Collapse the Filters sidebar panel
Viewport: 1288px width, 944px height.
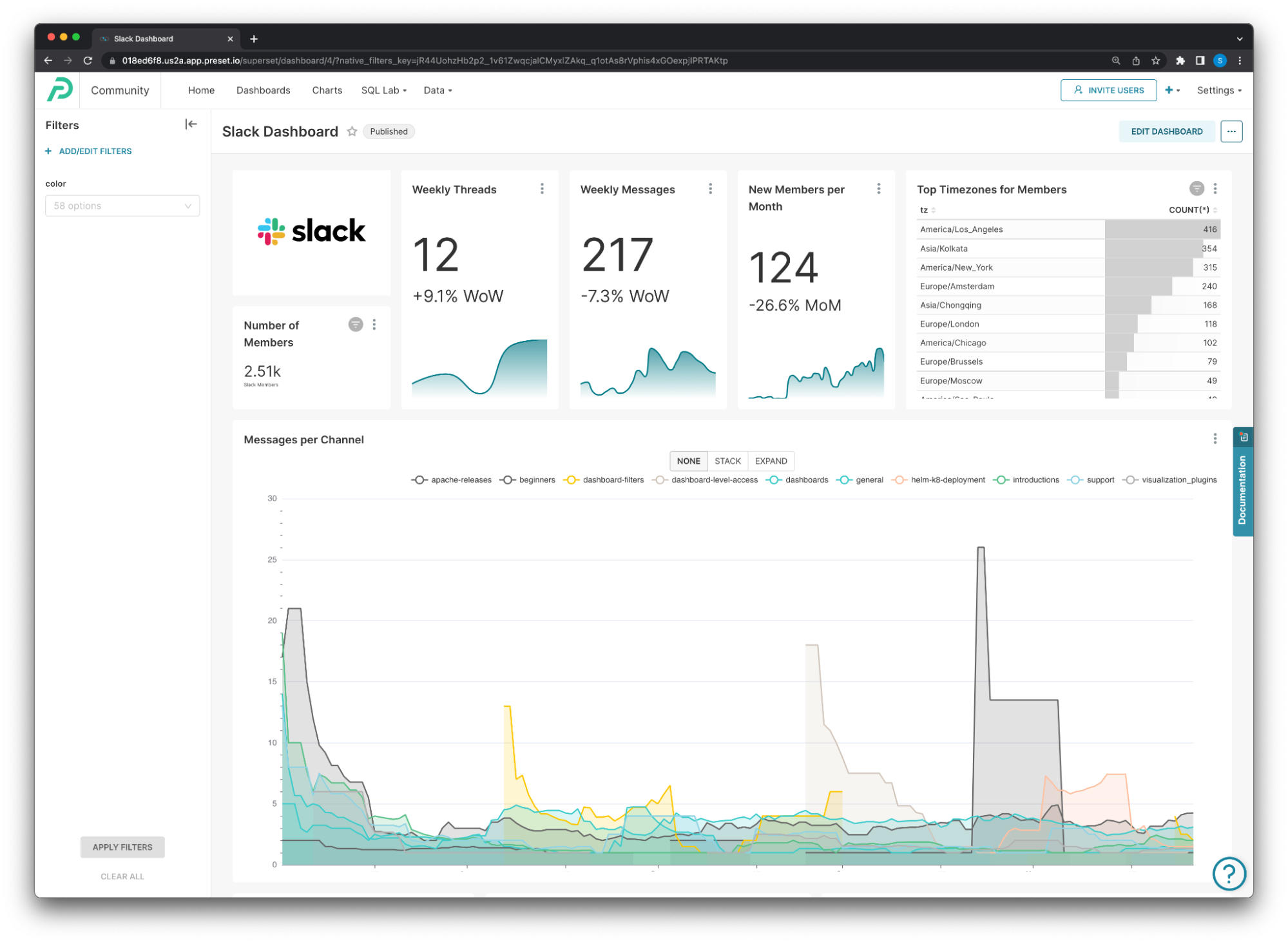[191, 124]
